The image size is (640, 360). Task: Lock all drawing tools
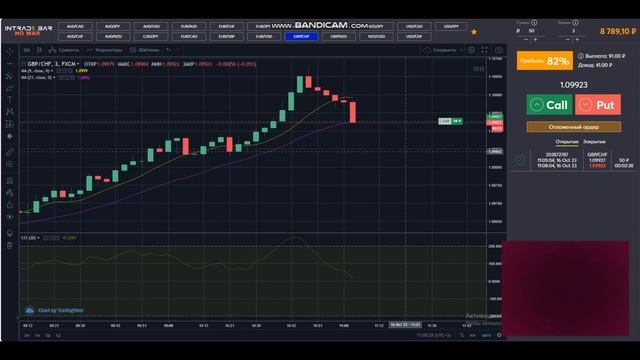[10, 205]
